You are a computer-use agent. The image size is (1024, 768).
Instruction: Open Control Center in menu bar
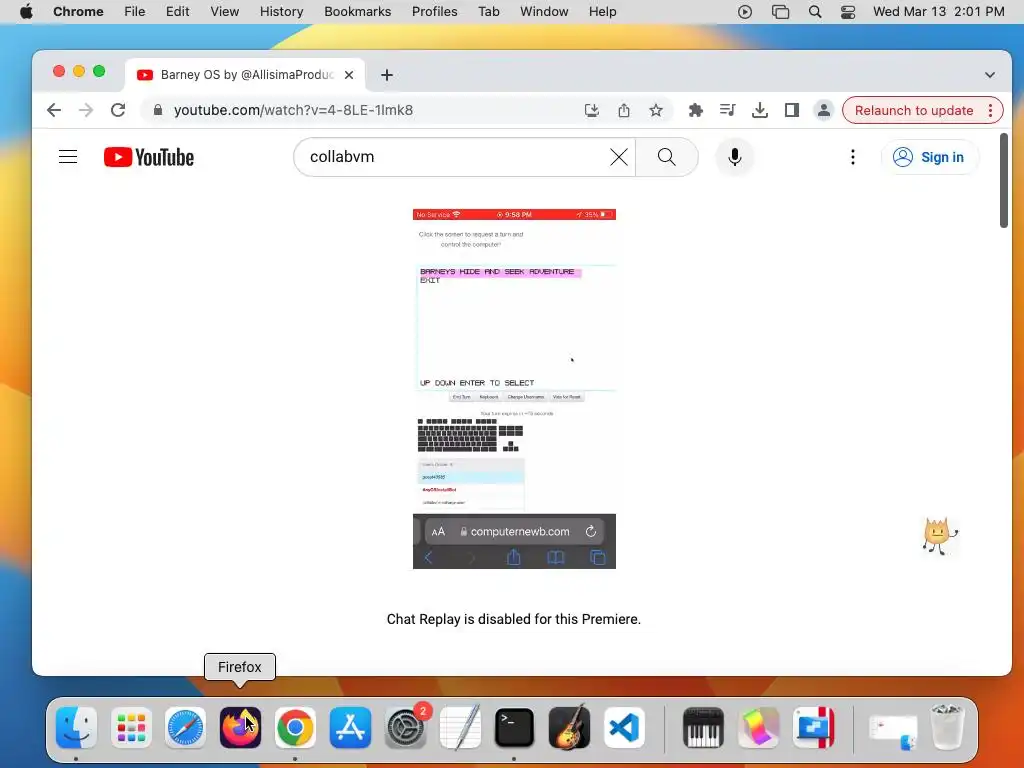coord(848,12)
